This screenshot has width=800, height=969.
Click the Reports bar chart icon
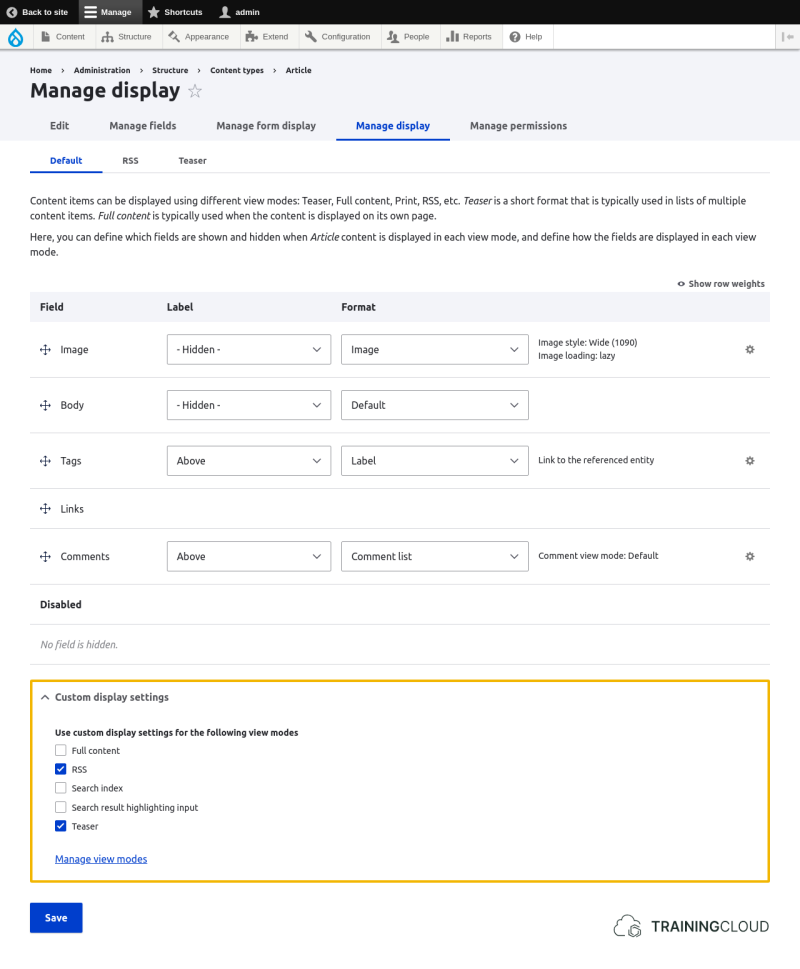pyautogui.click(x=453, y=36)
